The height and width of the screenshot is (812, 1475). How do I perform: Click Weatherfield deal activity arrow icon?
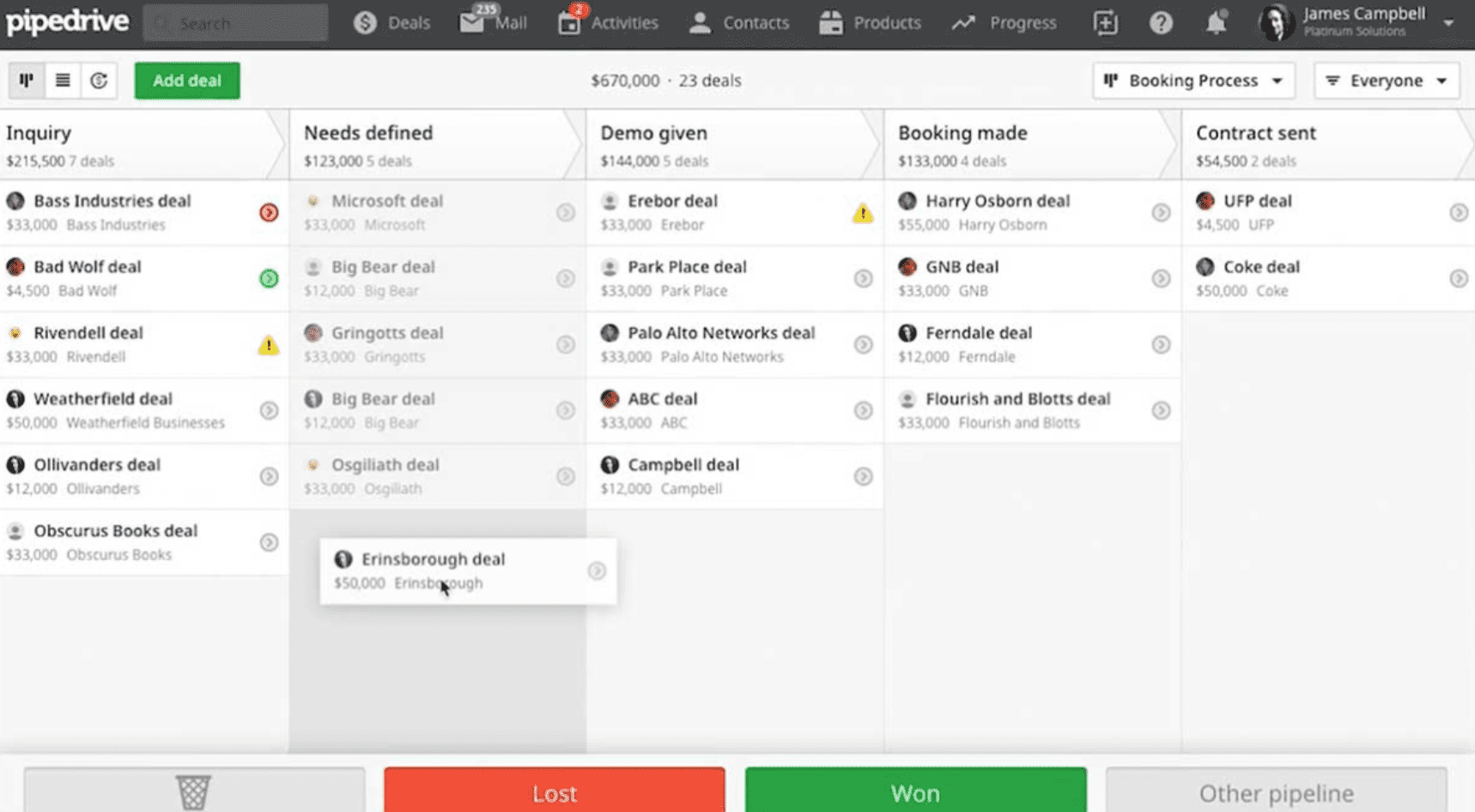coord(269,410)
